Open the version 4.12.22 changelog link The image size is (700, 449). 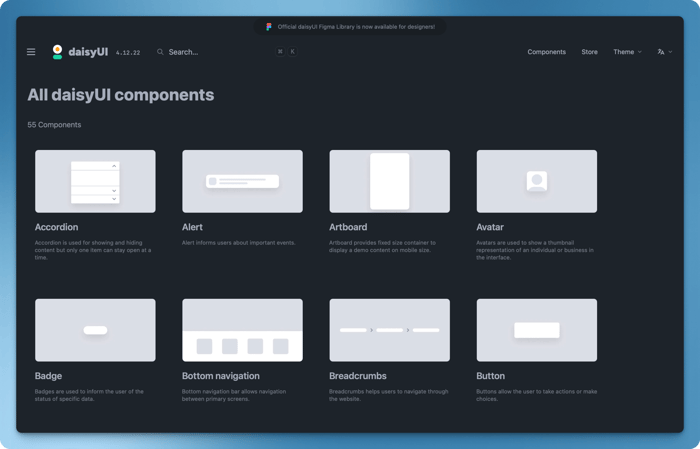(128, 53)
